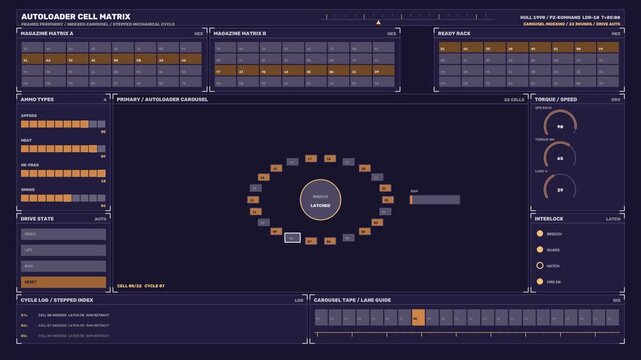The height and width of the screenshot is (360, 641).
Task: Click the LIFT drive state button
Action: (x=63, y=250)
